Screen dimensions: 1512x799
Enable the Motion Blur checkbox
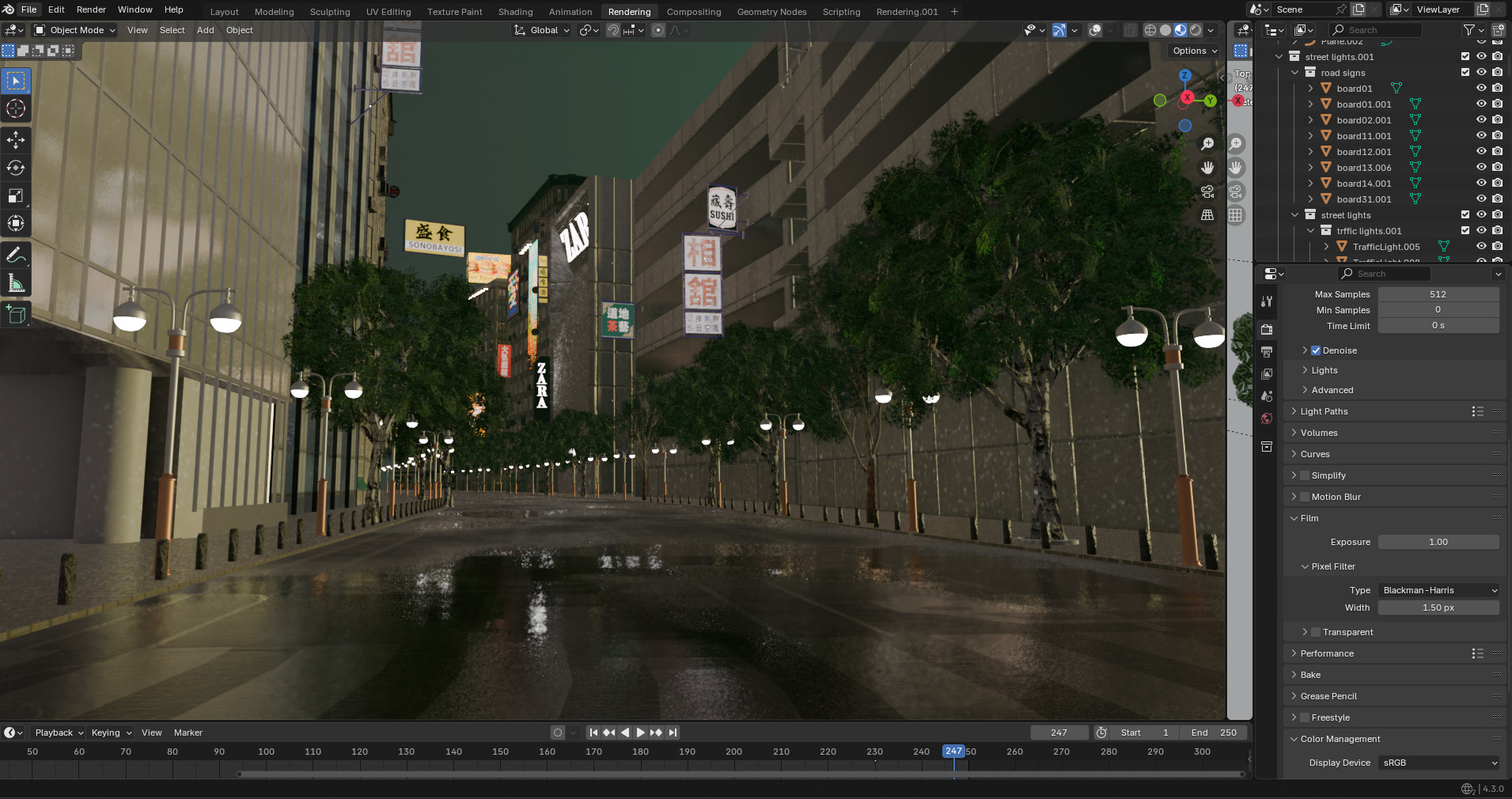tap(1305, 497)
